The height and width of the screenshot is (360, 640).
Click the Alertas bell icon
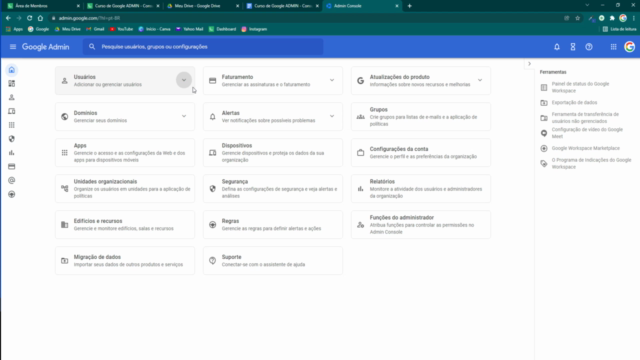pyautogui.click(x=213, y=117)
